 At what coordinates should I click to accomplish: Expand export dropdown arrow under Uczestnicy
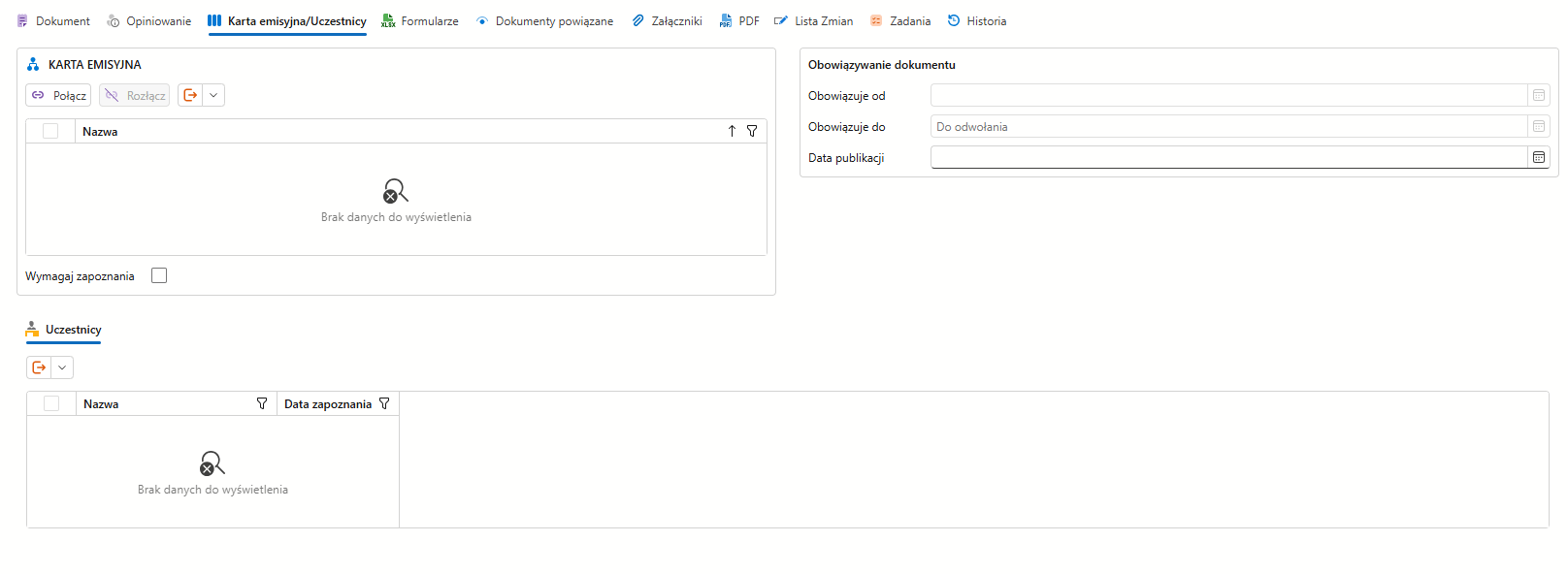click(62, 367)
